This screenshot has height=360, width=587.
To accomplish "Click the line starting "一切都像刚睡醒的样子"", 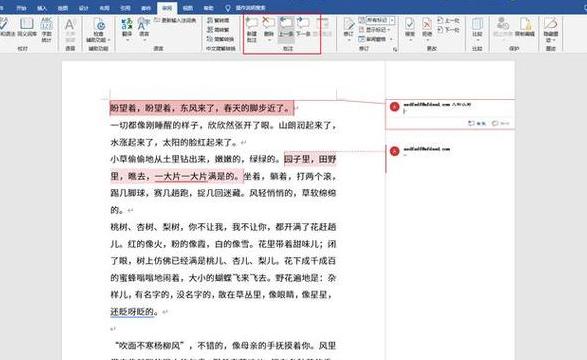I will pos(223,125).
